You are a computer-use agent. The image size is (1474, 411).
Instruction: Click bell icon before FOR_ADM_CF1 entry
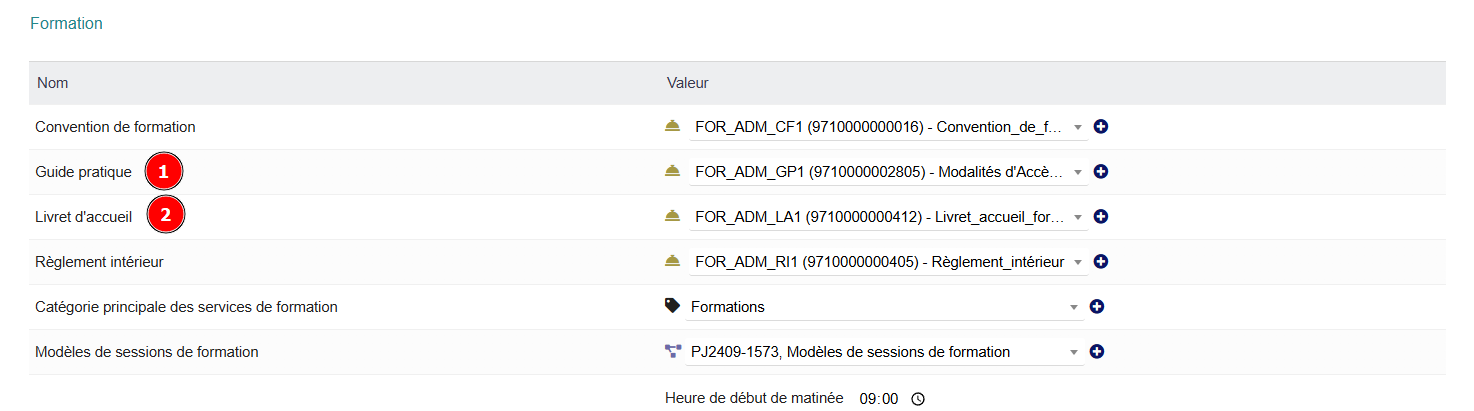coord(673,127)
